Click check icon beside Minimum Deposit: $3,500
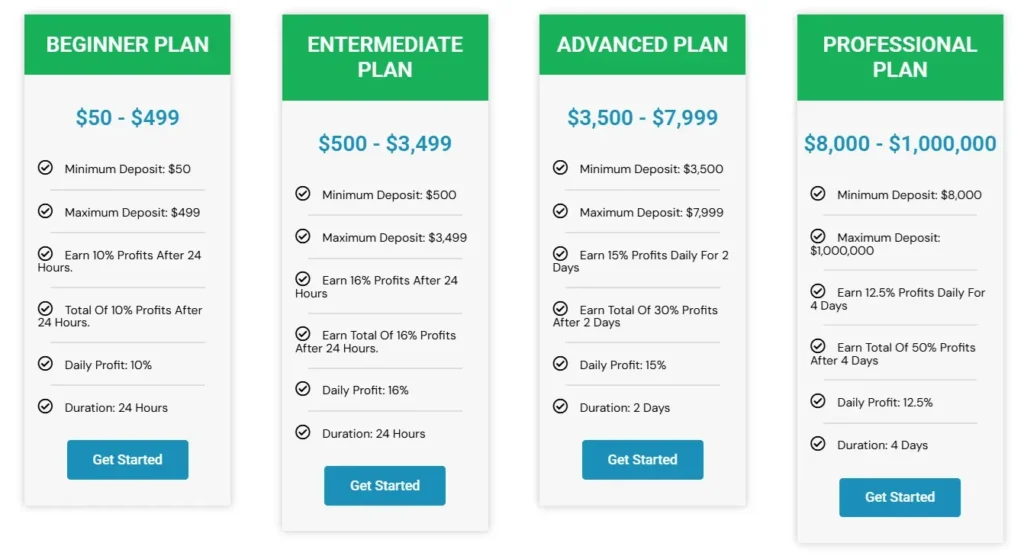 [560, 168]
